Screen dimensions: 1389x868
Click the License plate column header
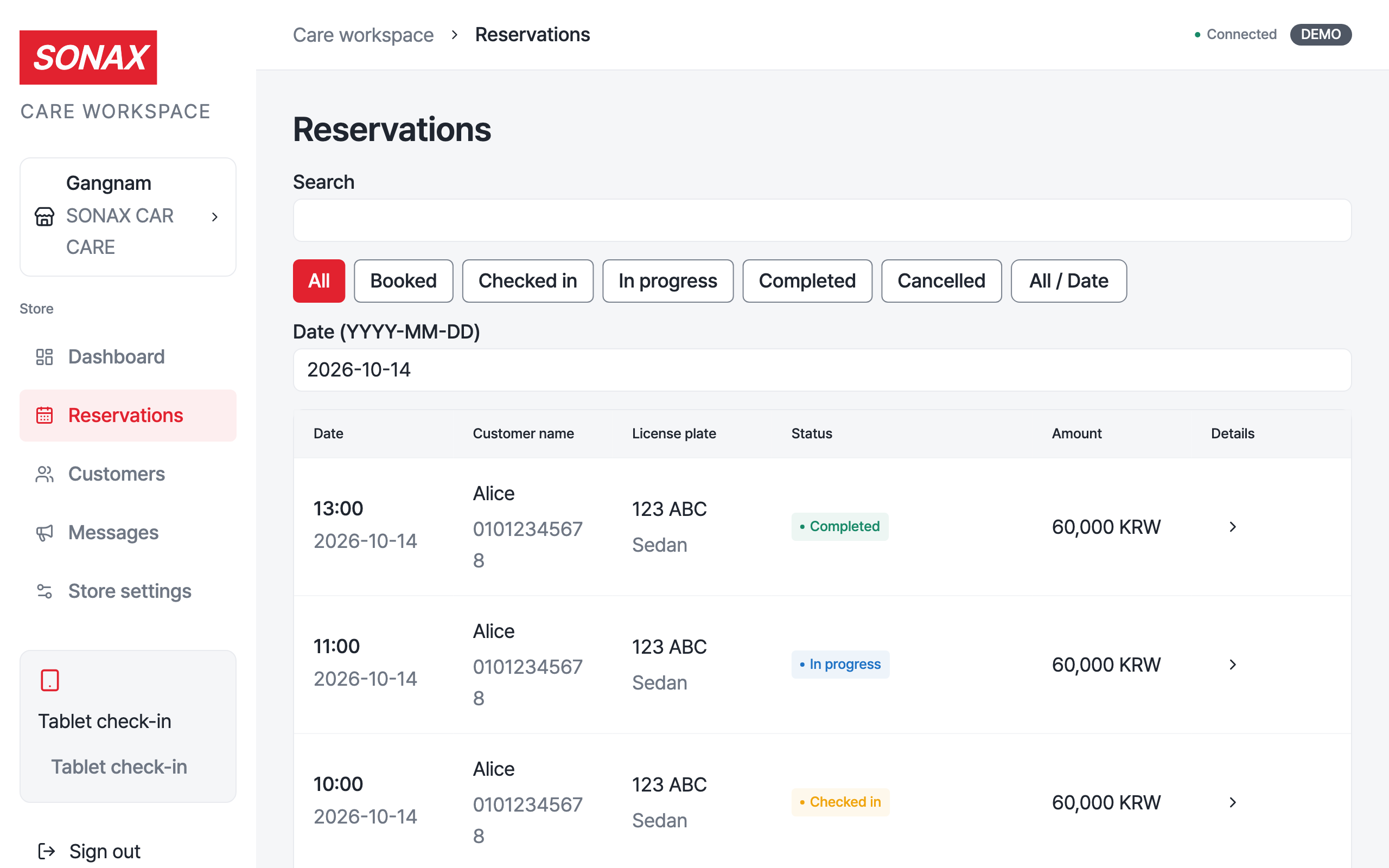pyautogui.click(x=674, y=433)
